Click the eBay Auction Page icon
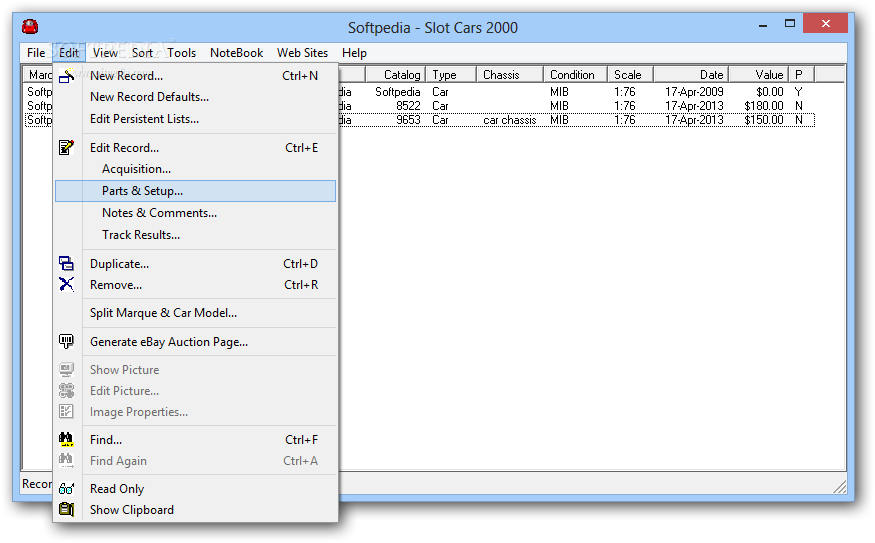Screen dimensions: 875x543 tap(66, 342)
